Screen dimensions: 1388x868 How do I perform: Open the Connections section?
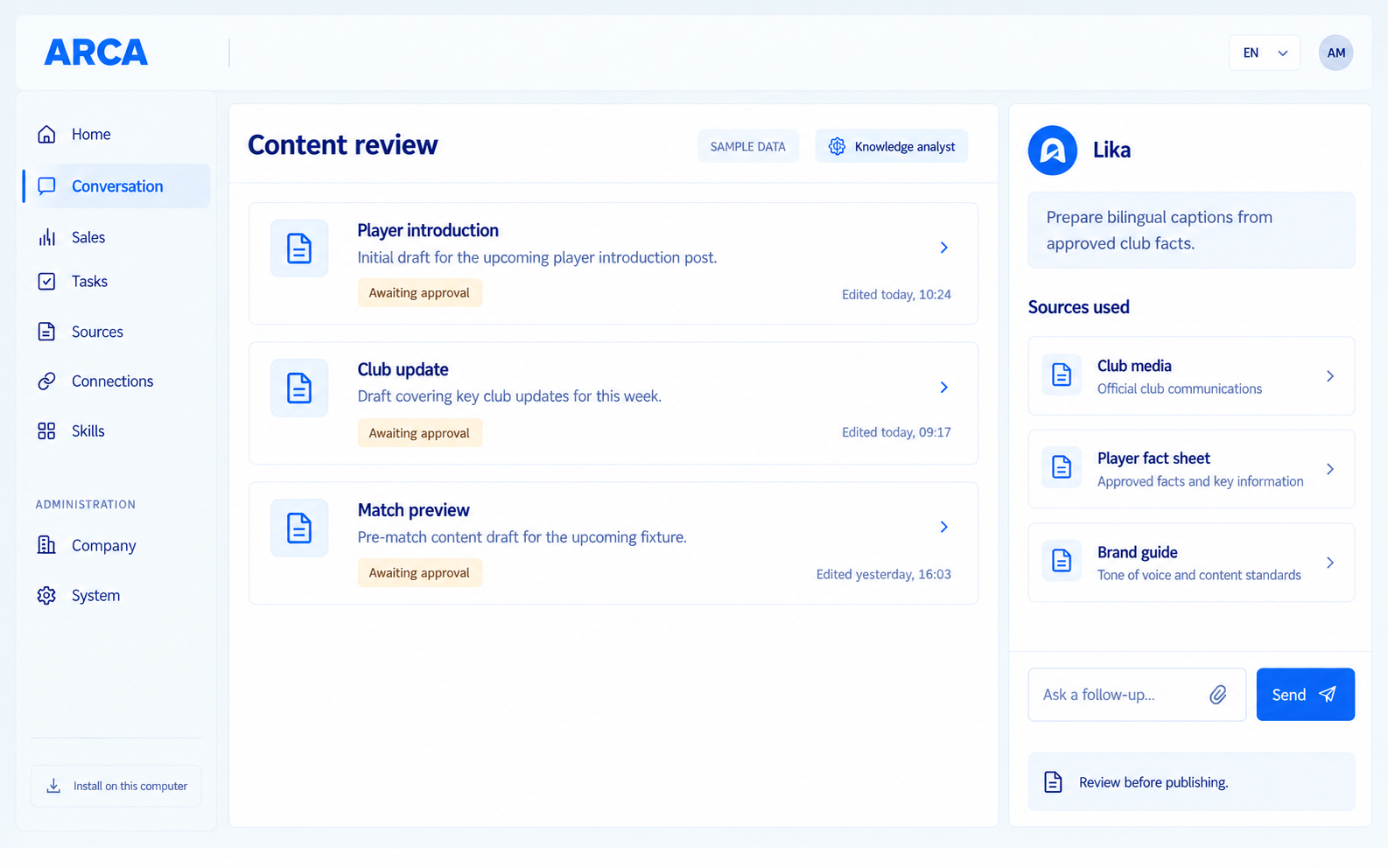[116, 381]
